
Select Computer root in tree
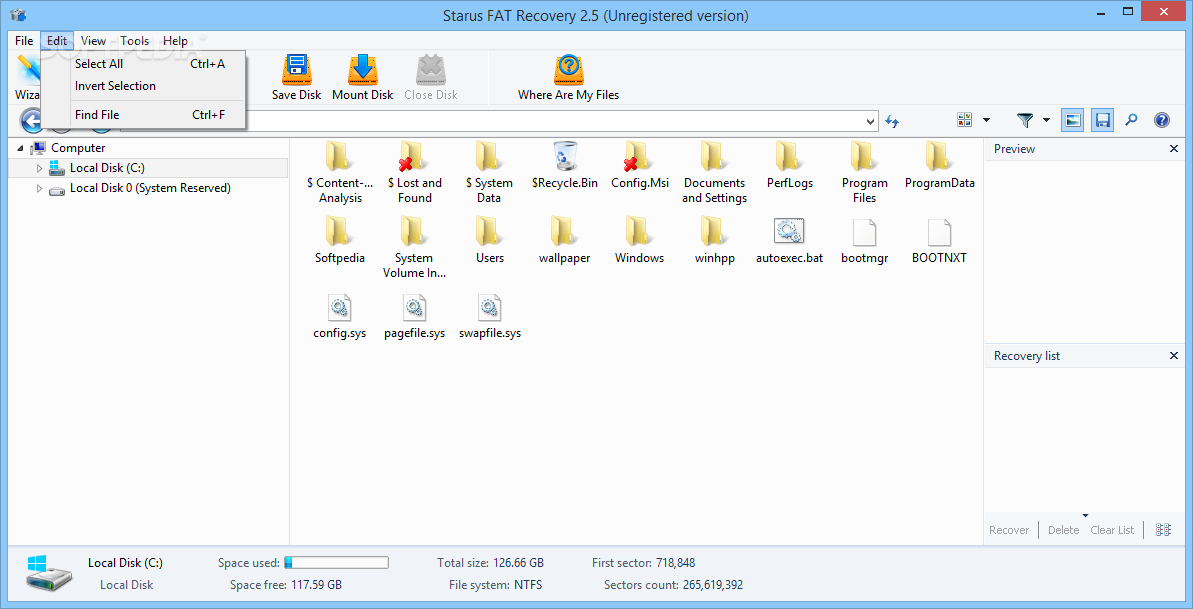pos(78,148)
